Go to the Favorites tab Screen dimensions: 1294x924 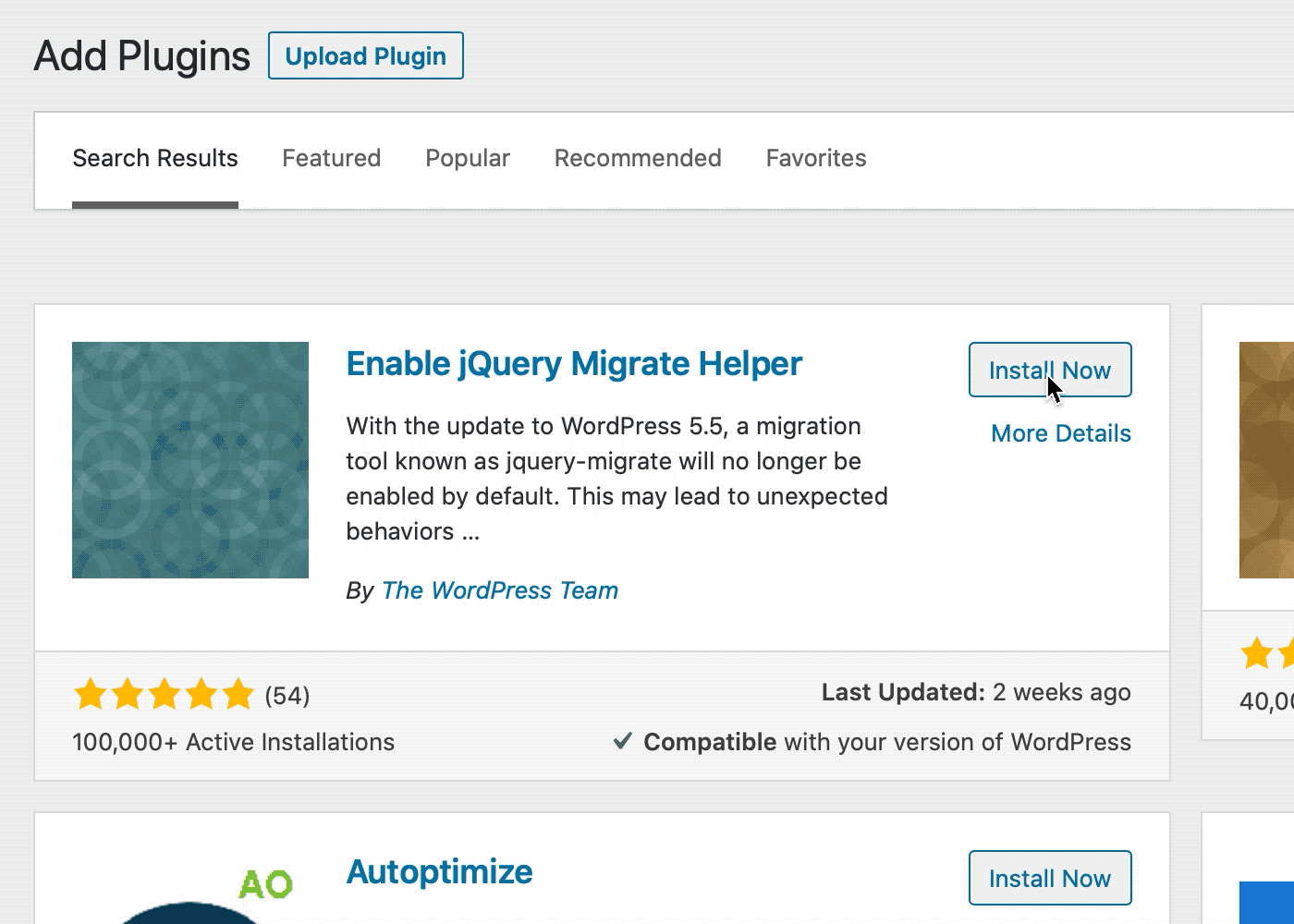click(816, 158)
